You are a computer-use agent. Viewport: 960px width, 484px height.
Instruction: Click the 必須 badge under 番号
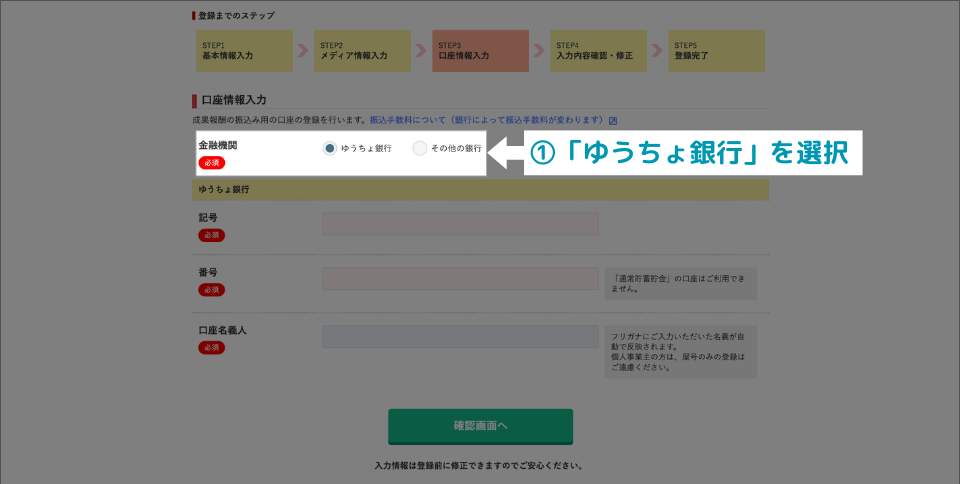[x=212, y=290]
